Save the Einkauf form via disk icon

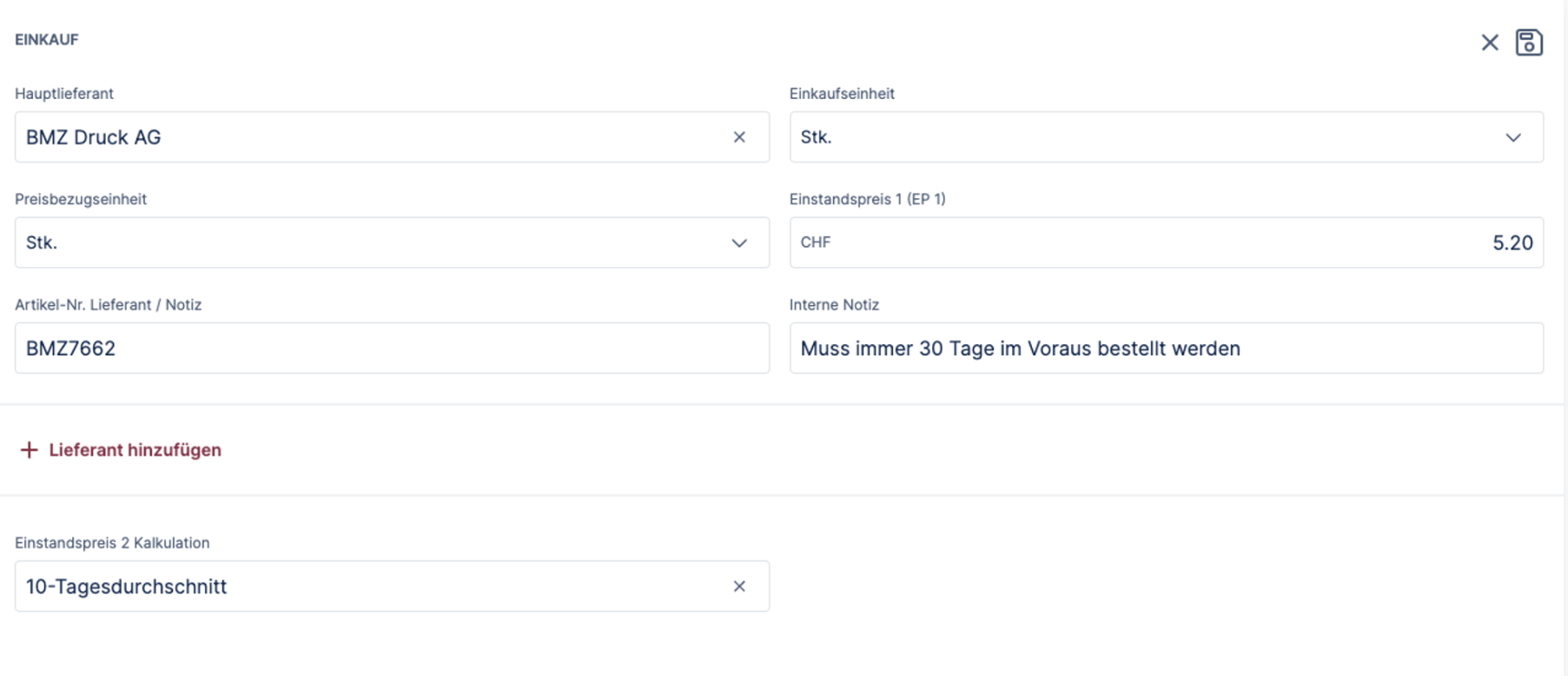tap(1529, 42)
